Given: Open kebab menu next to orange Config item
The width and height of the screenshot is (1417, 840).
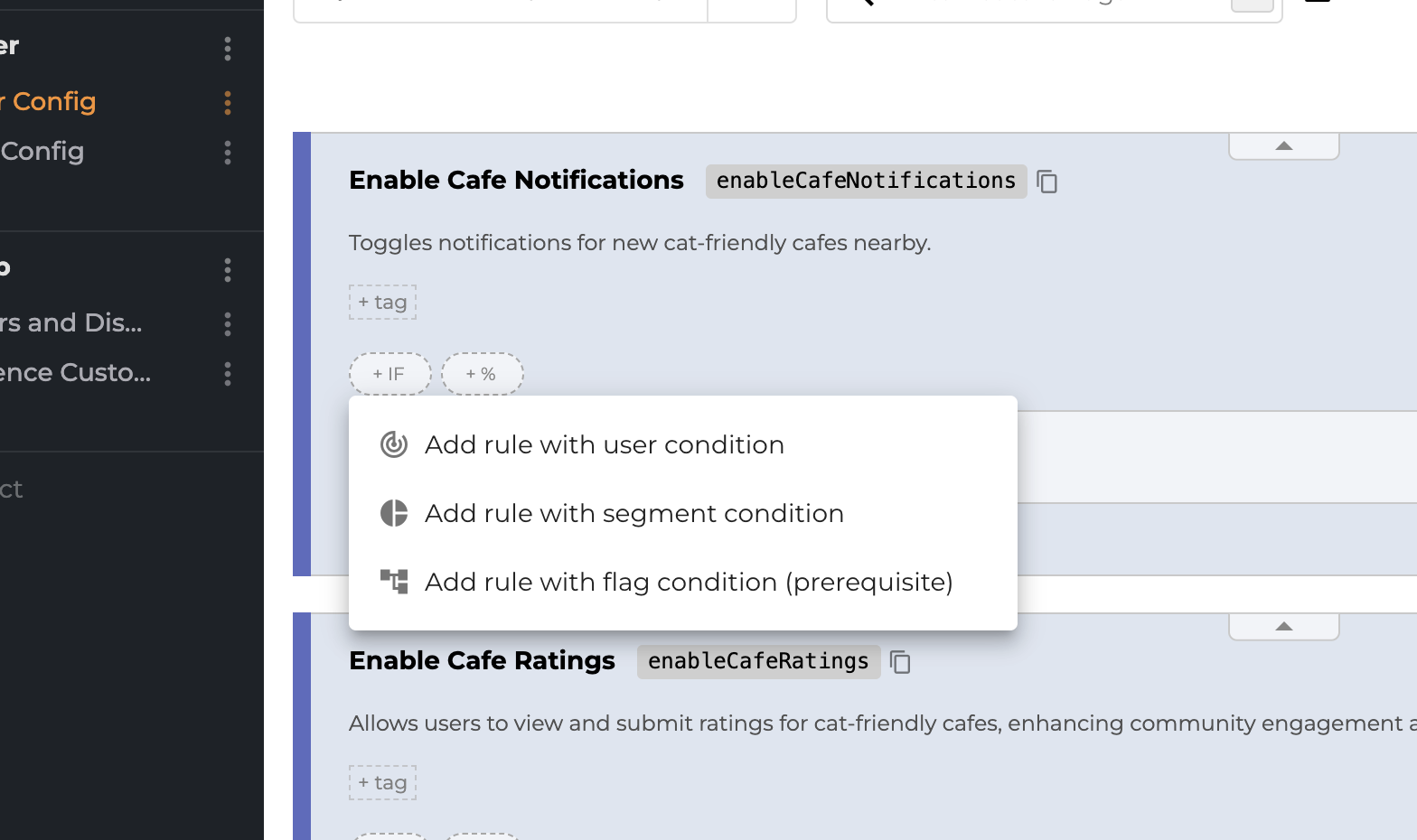Looking at the screenshot, I should [x=228, y=103].
